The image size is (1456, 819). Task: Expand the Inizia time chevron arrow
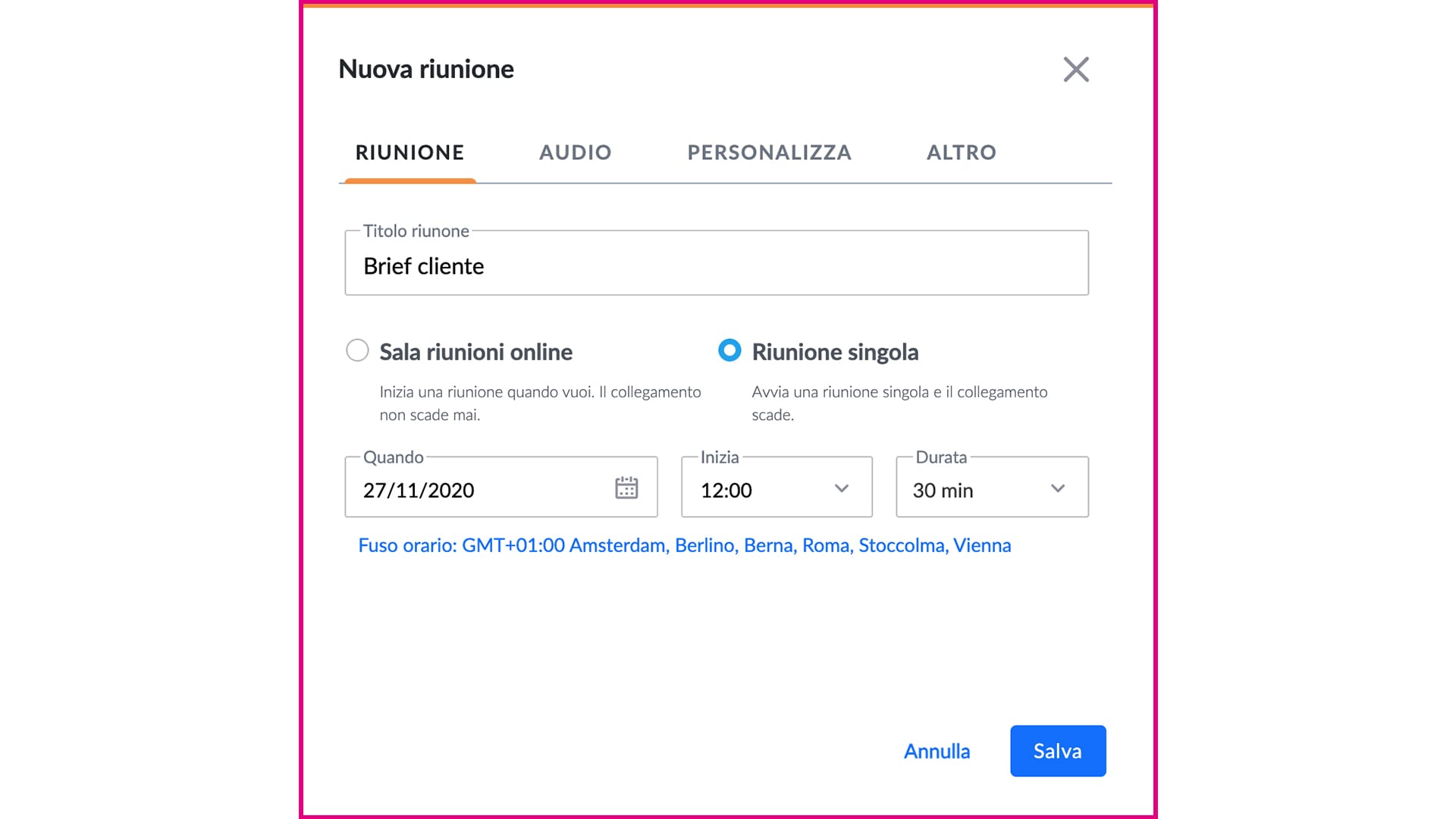pos(841,488)
